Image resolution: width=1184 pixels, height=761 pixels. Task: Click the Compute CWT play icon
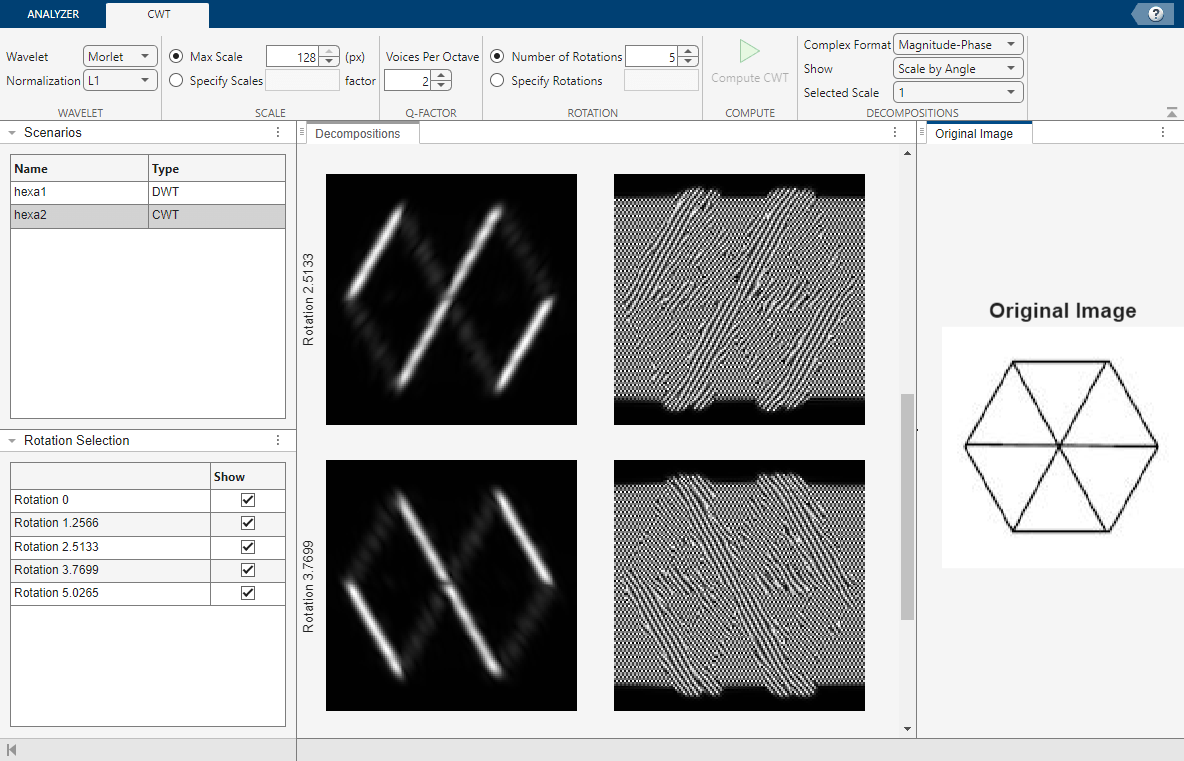[x=749, y=52]
